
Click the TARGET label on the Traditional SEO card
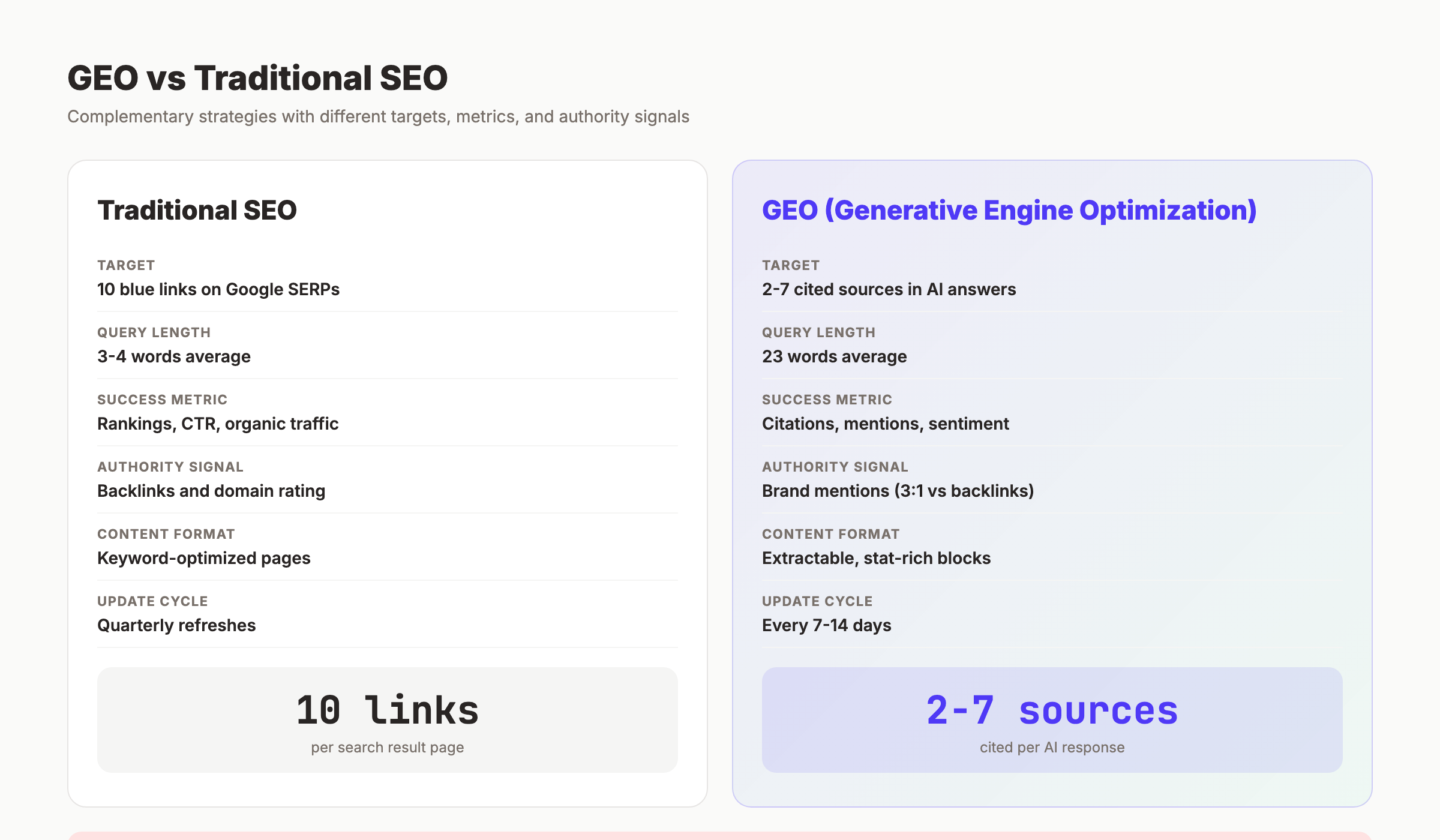point(125,265)
